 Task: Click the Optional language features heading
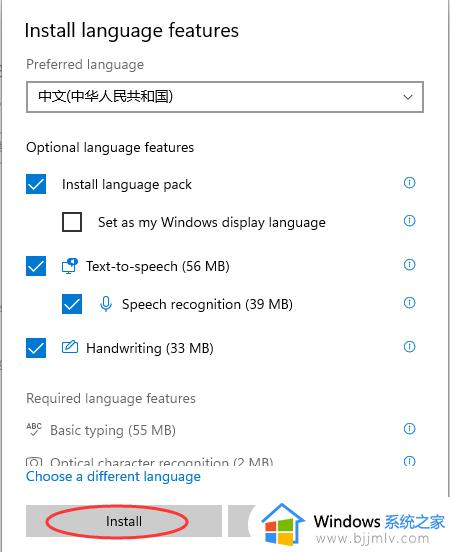(110, 148)
